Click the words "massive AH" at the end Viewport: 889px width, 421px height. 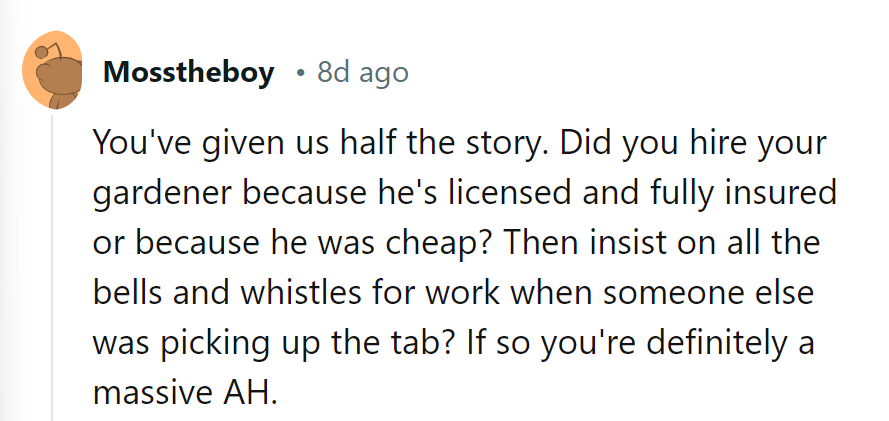point(182,391)
